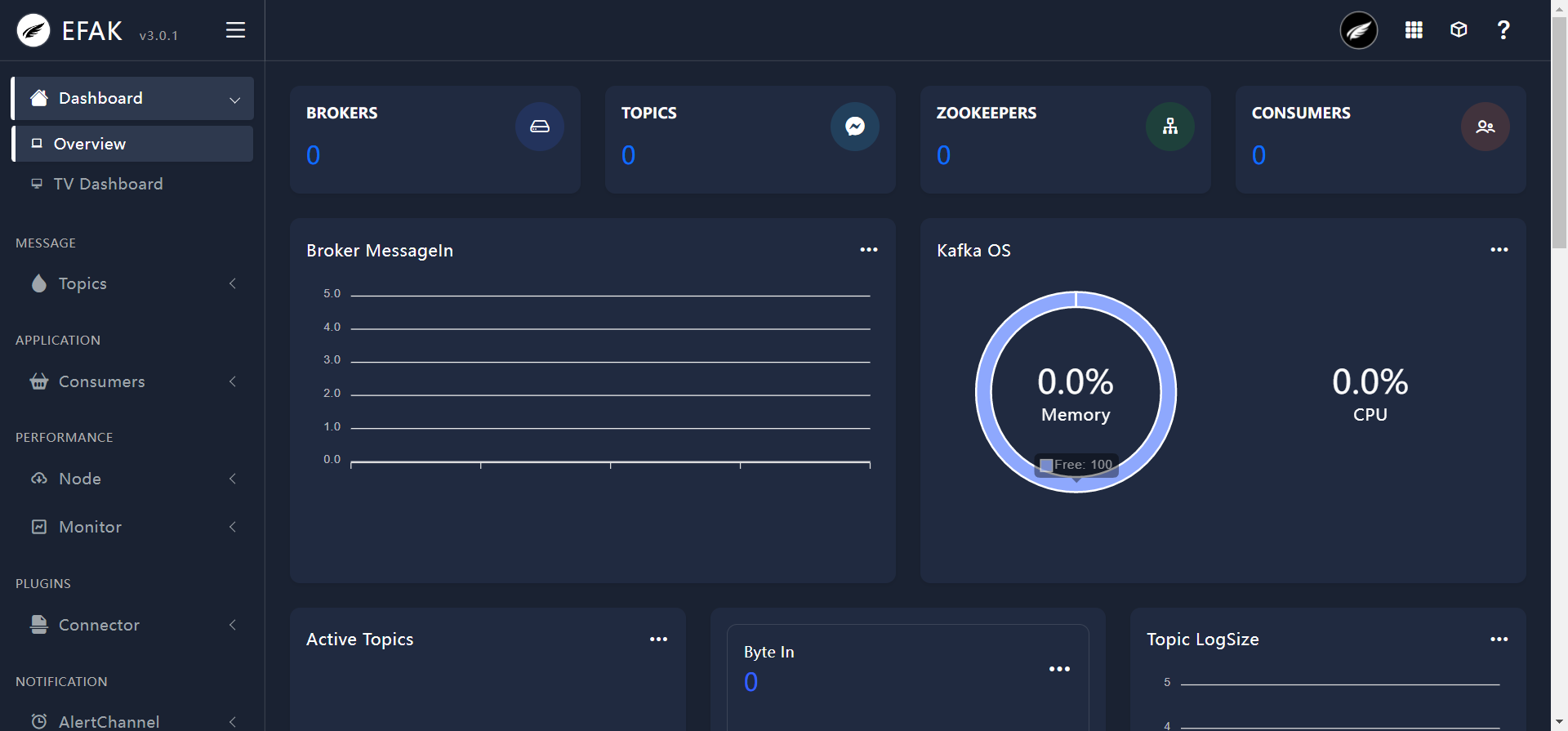Click the AlertChannel alarm clock icon
The image size is (1568, 731).
[x=38, y=721]
